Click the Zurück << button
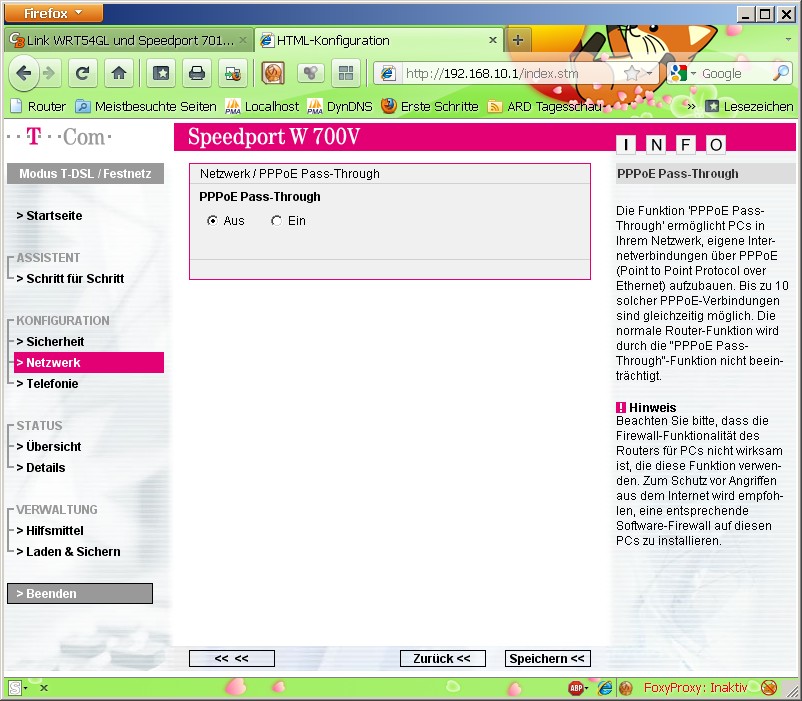This screenshot has width=802, height=701. click(442, 659)
